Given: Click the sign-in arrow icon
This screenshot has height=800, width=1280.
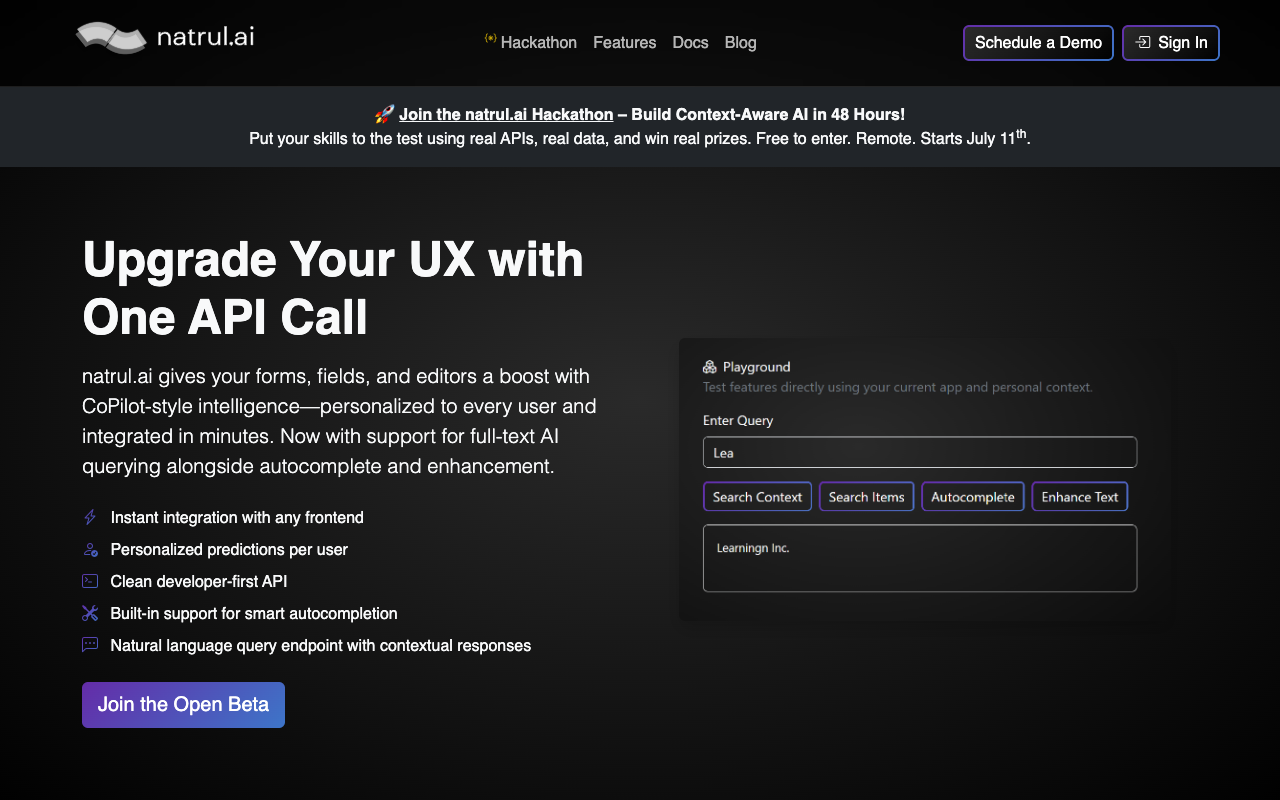Looking at the screenshot, I should tap(1143, 42).
